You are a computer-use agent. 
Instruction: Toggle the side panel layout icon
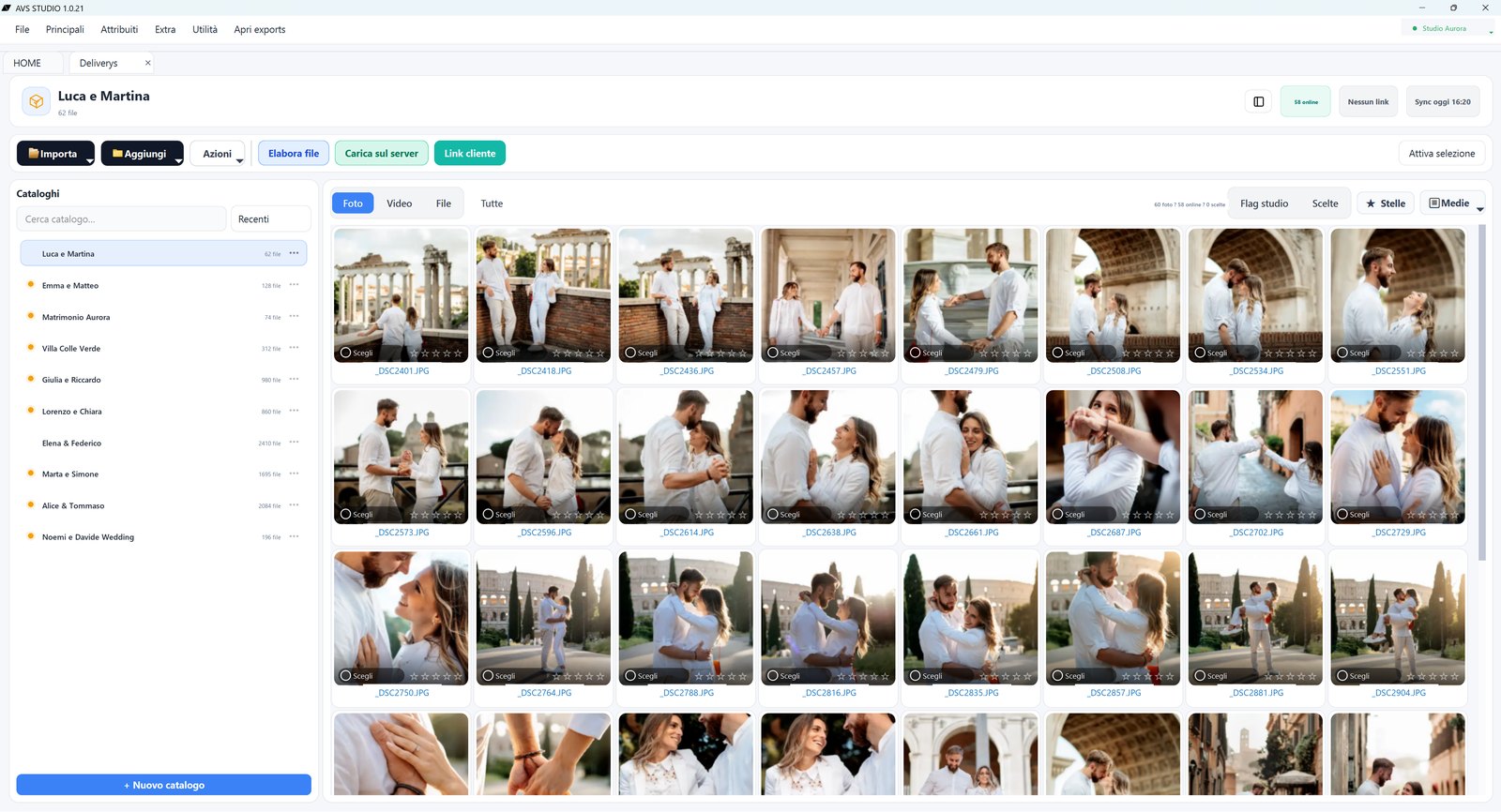click(x=1258, y=101)
